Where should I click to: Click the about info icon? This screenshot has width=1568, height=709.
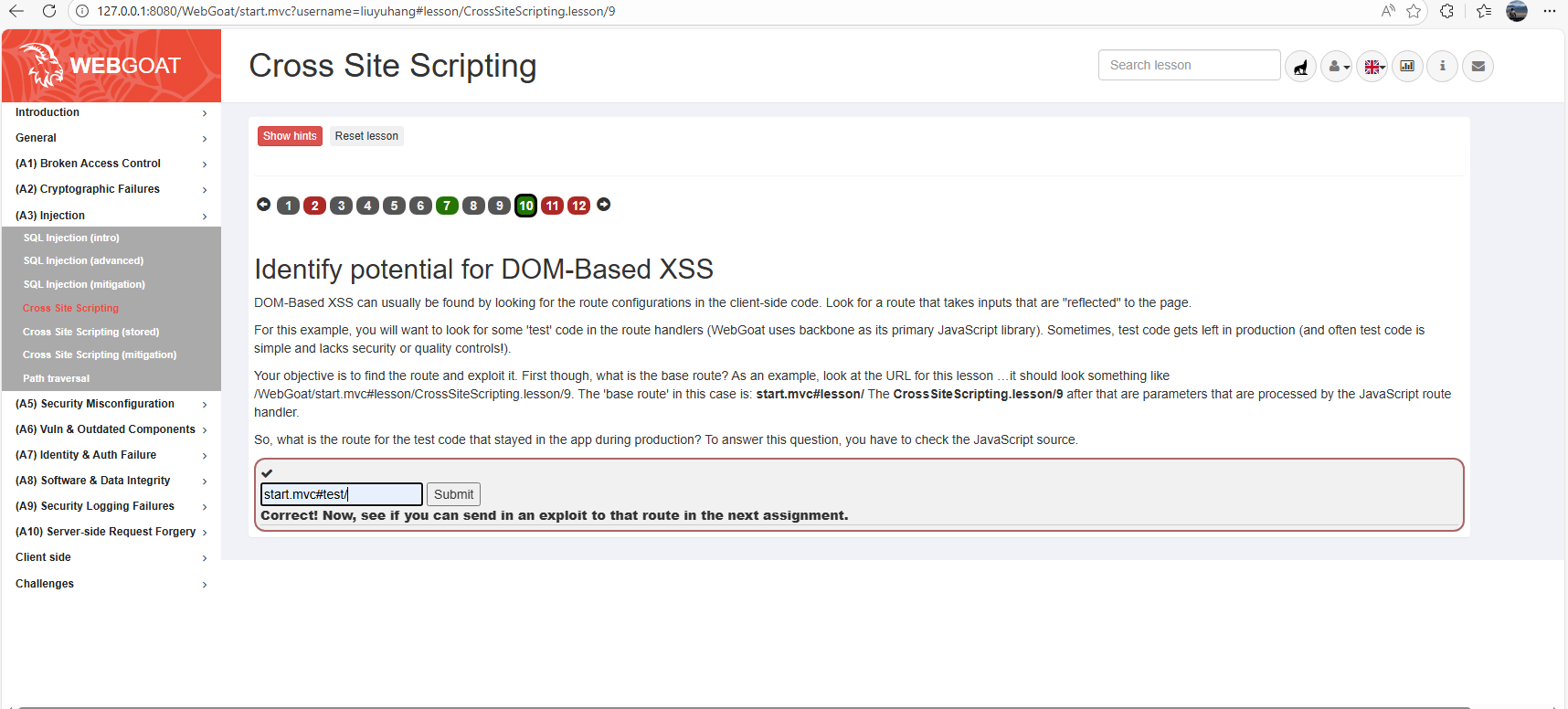point(1443,66)
